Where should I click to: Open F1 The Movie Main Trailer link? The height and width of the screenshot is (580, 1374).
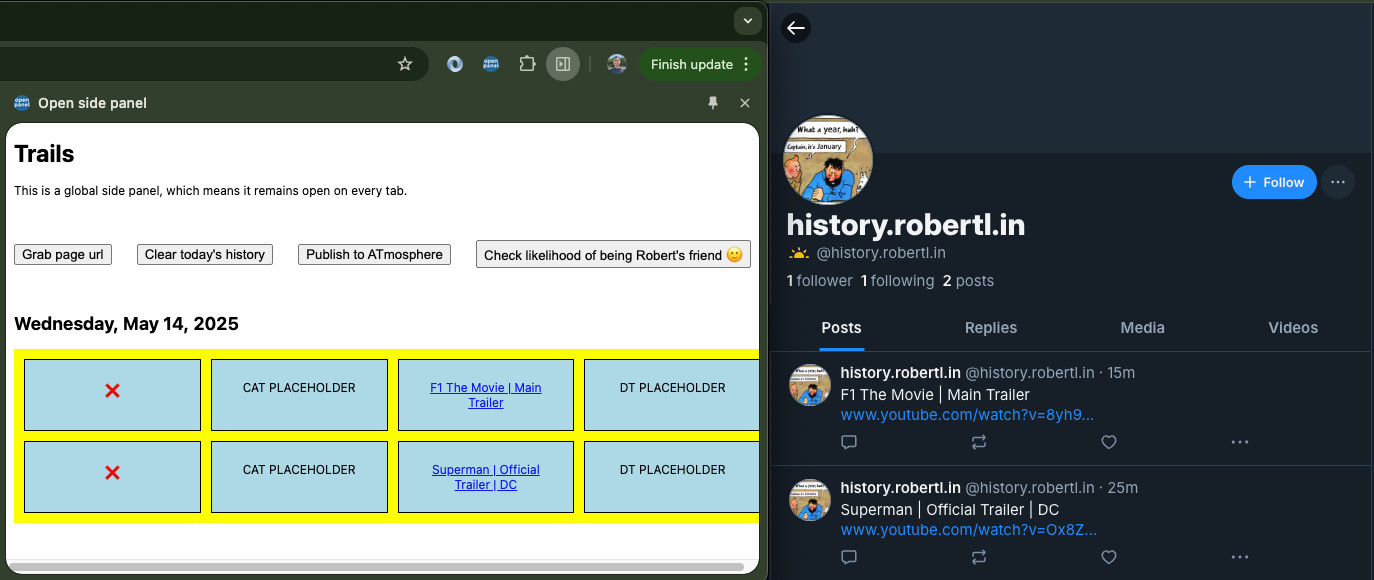486,395
